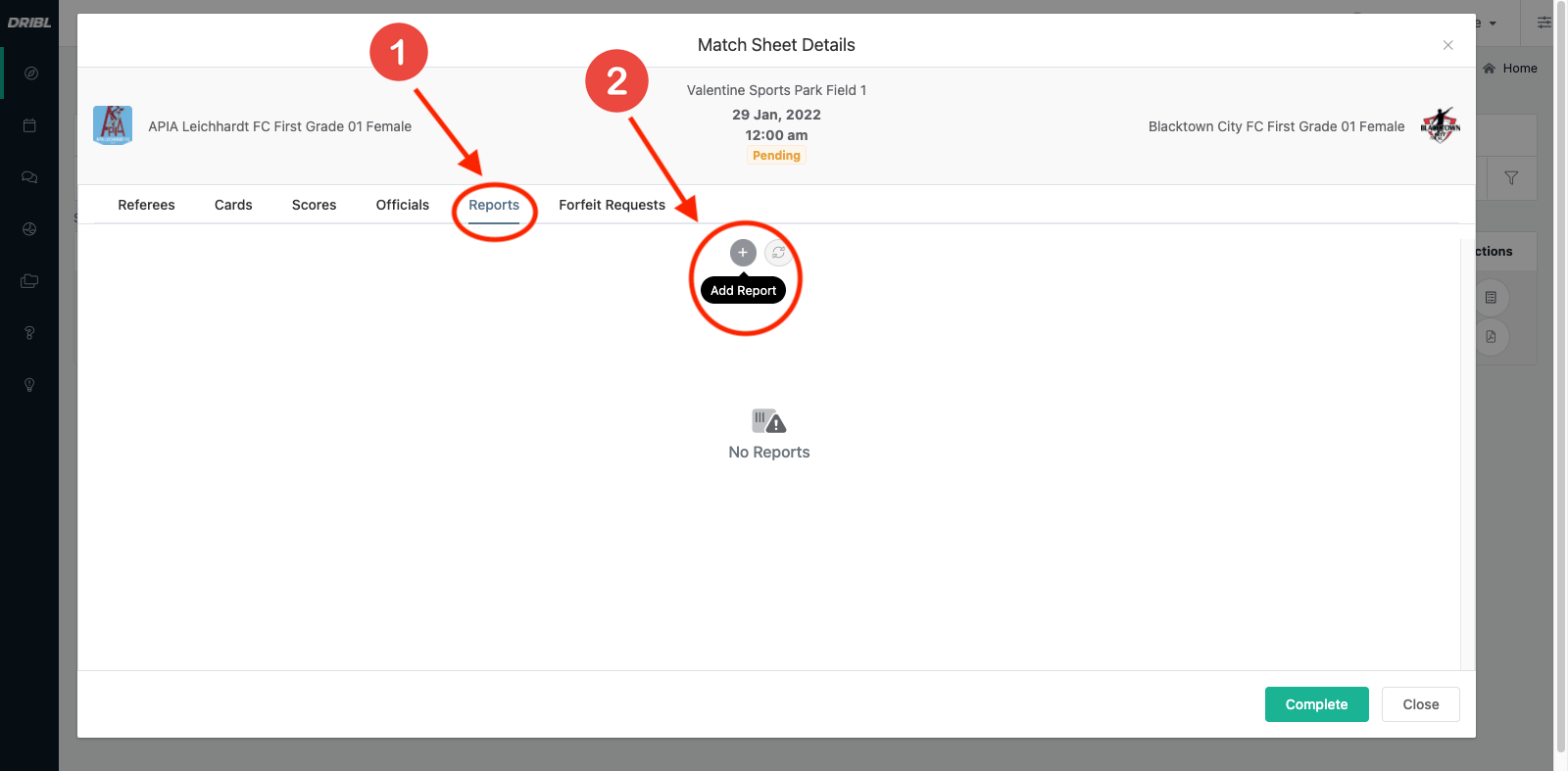Click the question mark help icon
The height and width of the screenshot is (771, 1568).
pyautogui.click(x=30, y=333)
